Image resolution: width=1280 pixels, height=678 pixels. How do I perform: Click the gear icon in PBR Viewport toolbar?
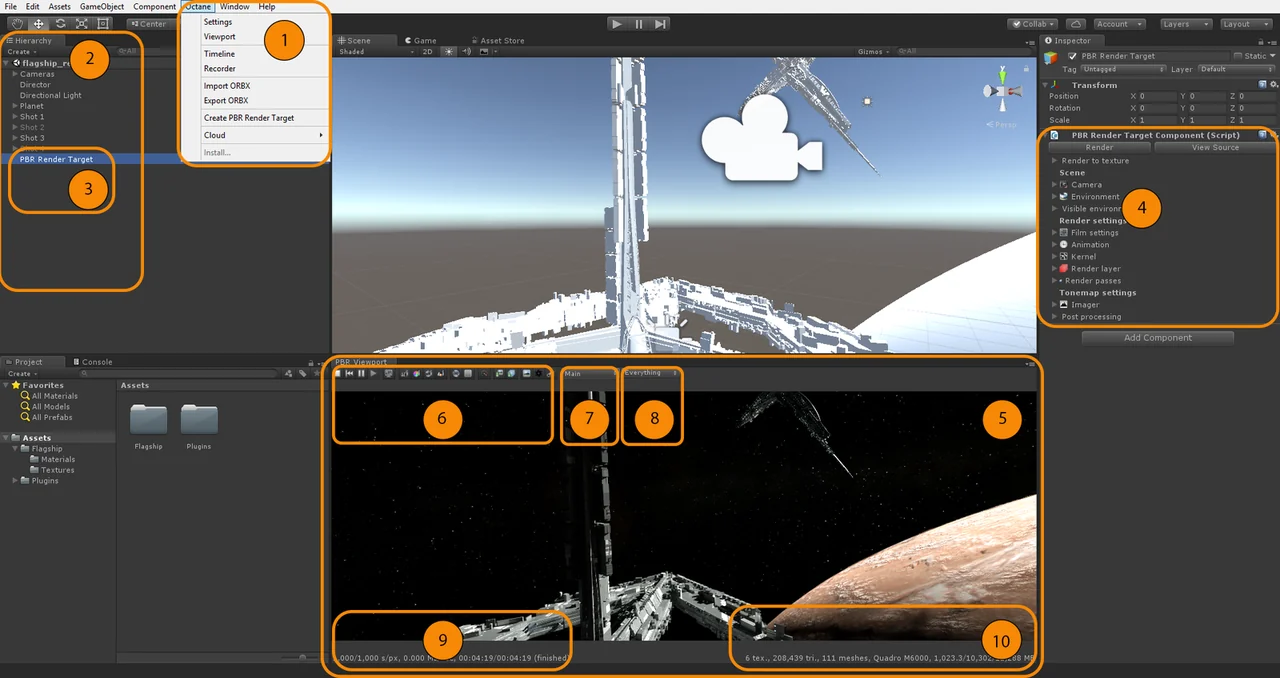coord(538,374)
